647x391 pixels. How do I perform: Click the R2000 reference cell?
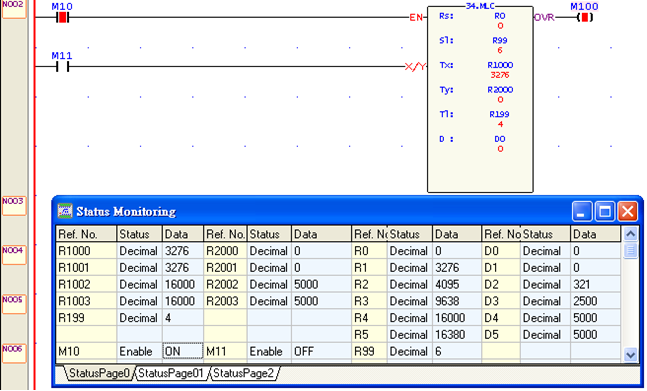point(225,251)
